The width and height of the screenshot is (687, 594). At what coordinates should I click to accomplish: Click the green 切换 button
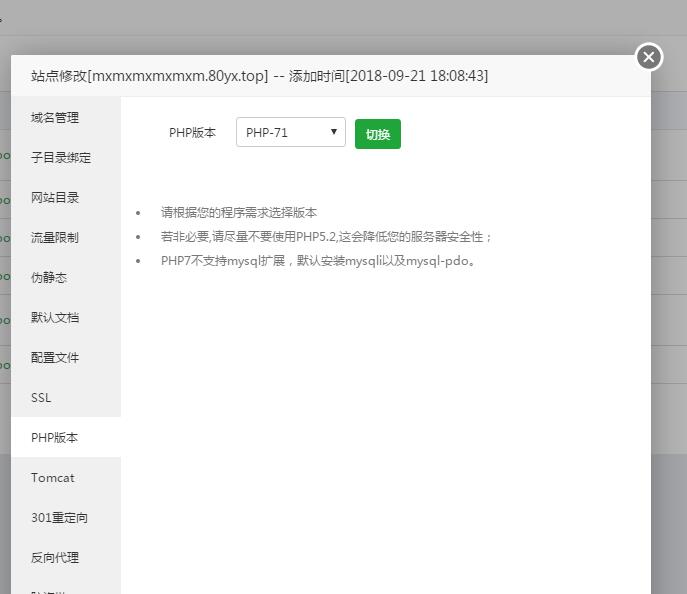[377, 134]
